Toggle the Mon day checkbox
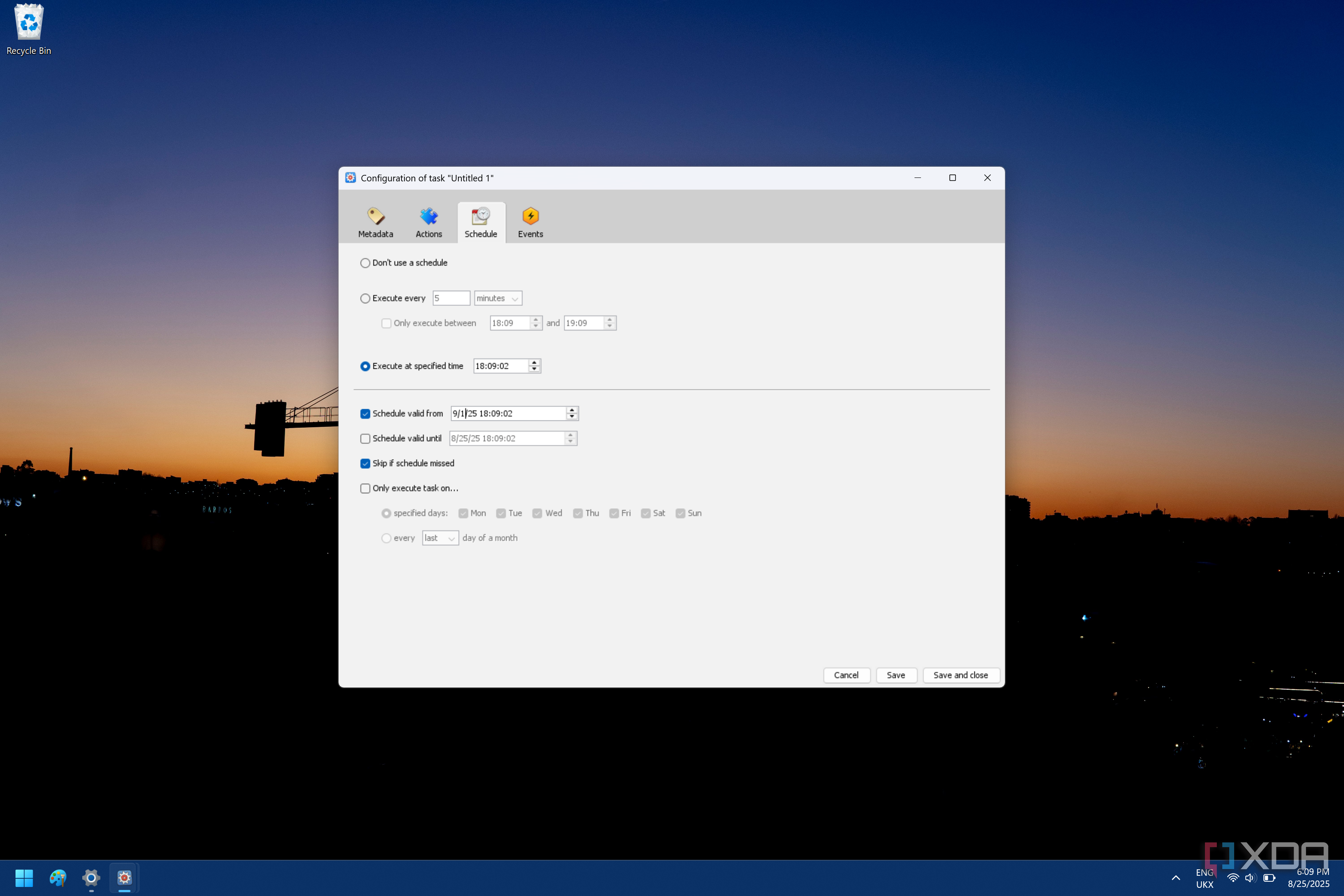Screen dimensions: 1344x896 (x=464, y=514)
